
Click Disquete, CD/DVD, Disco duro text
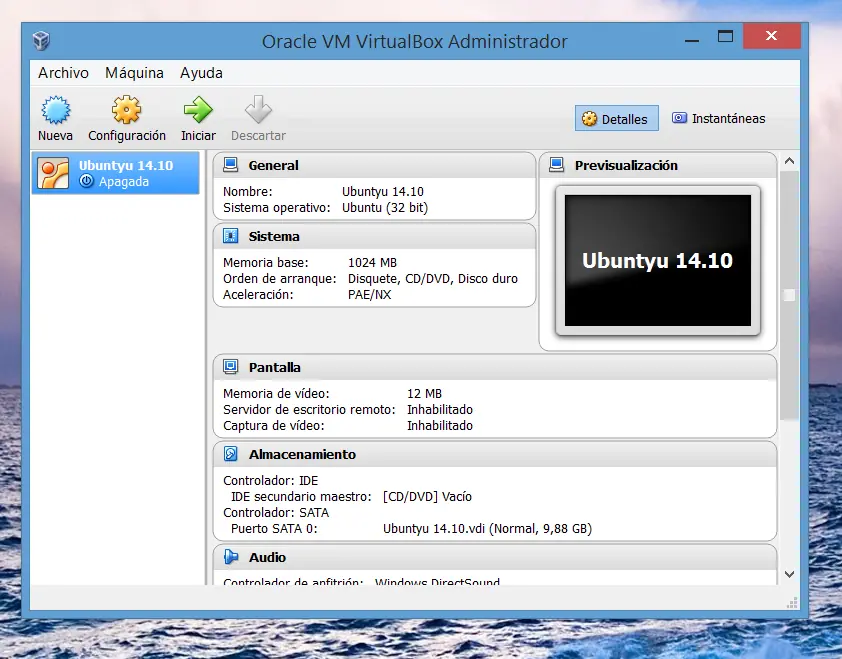point(433,279)
